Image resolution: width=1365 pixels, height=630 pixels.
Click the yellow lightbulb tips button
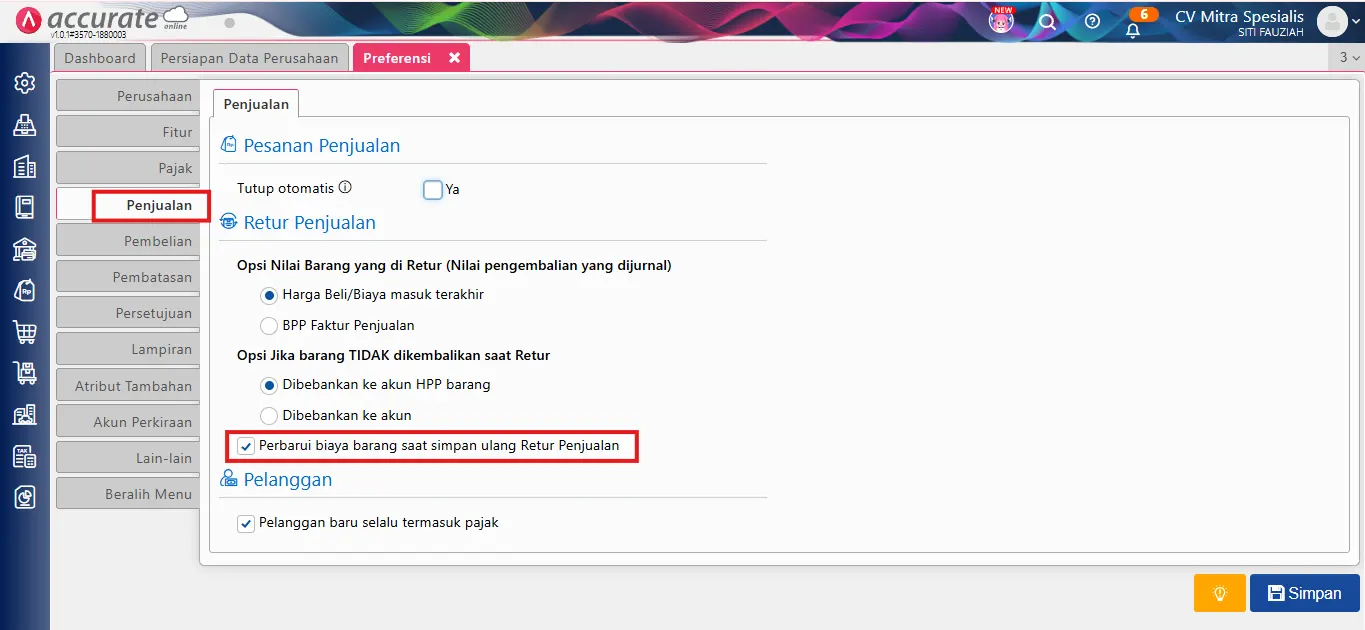pyautogui.click(x=1219, y=593)
